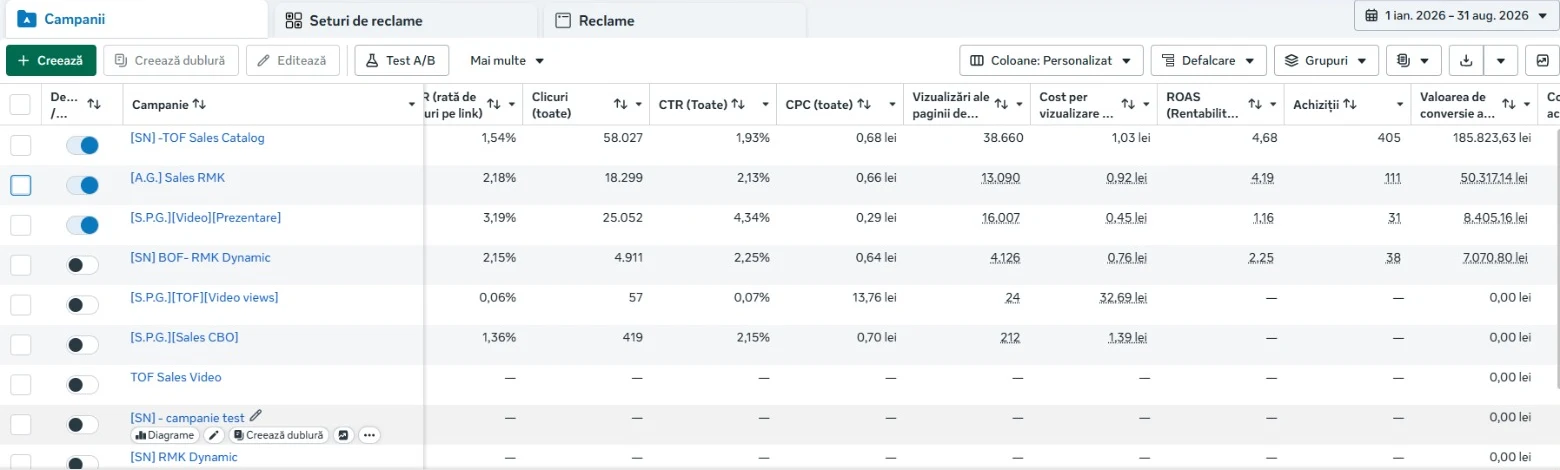
Task: Click the green Creează button
Action: (51, 60)
